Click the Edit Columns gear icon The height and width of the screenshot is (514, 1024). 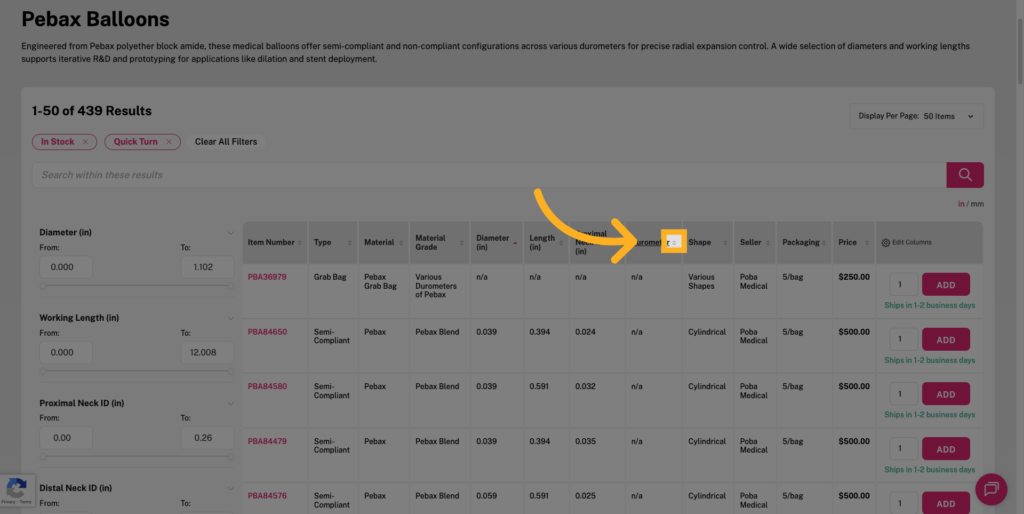[x=886, y=242]
